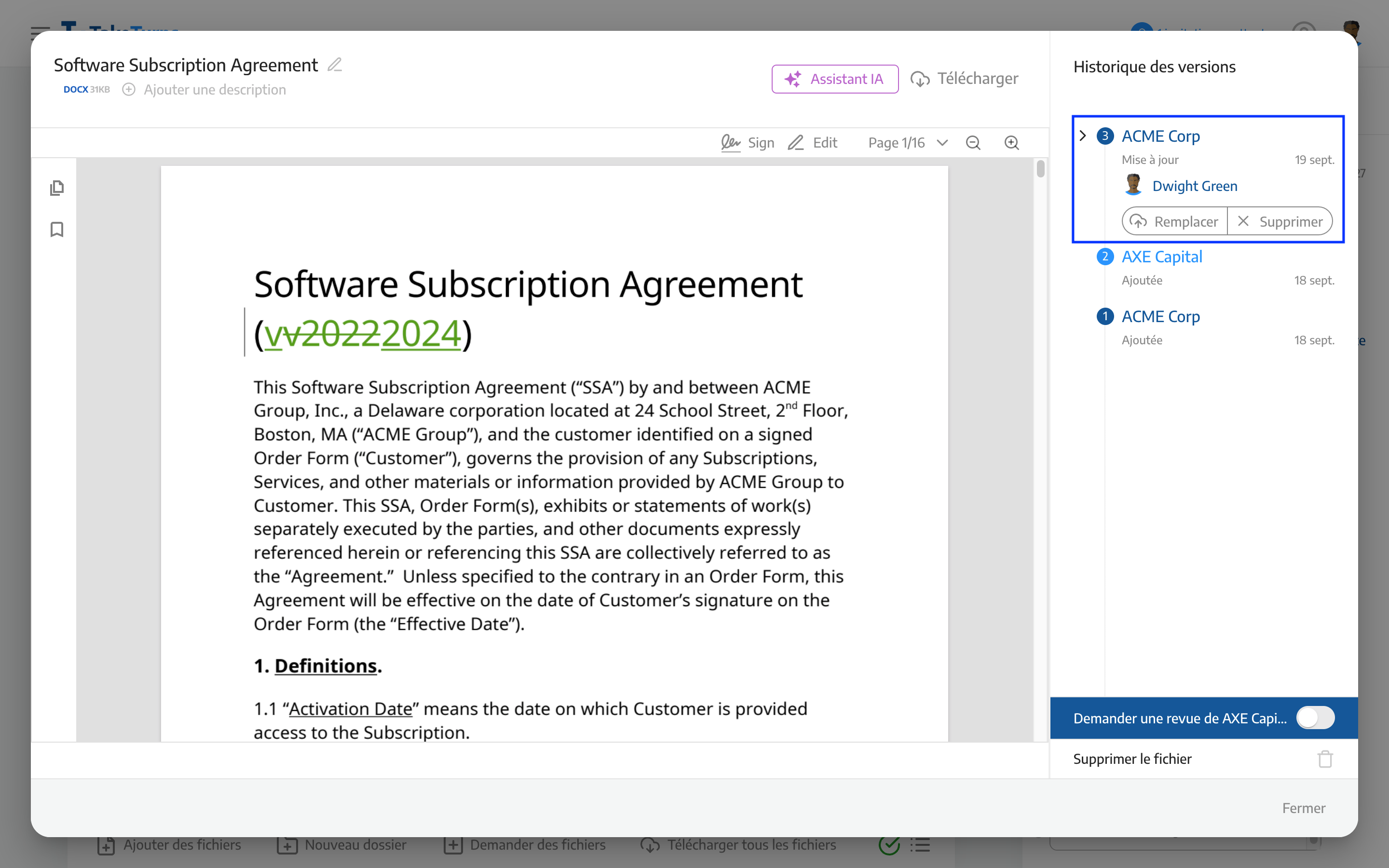Zoom out the document view
The width and height of the screenshot is (1389, 868).
point(973,142)
